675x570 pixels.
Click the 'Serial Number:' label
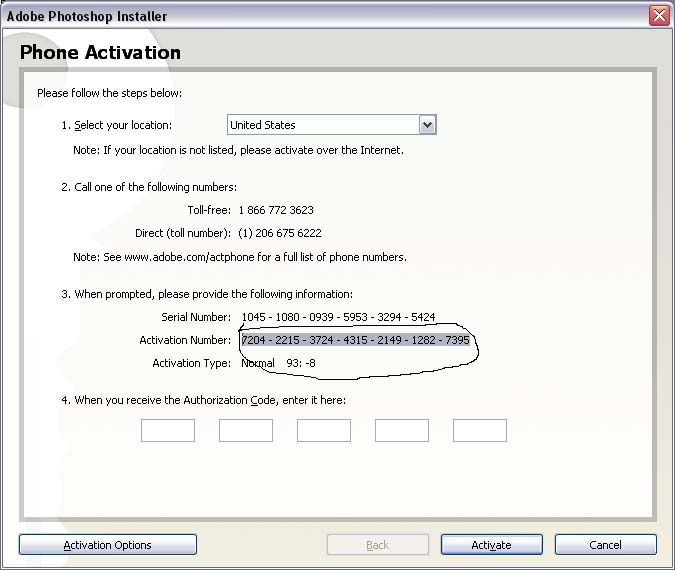(x=196, y=317)
